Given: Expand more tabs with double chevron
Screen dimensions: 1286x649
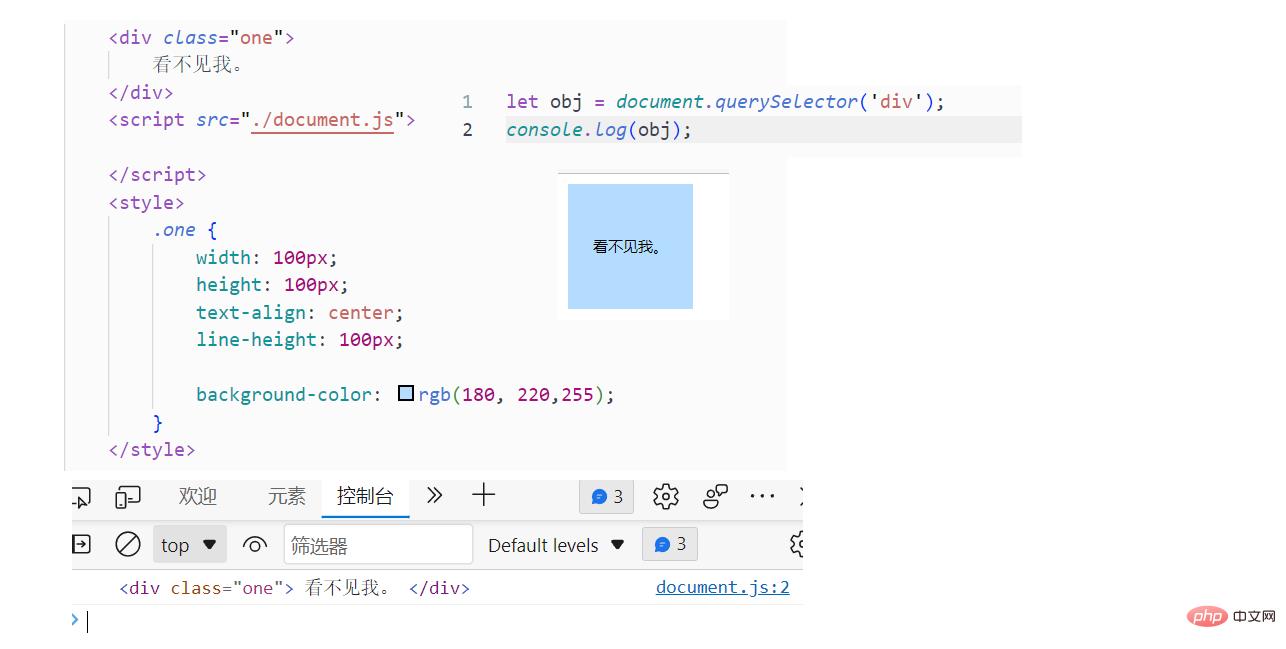Looking at the screenshot, I should [434, 496].
